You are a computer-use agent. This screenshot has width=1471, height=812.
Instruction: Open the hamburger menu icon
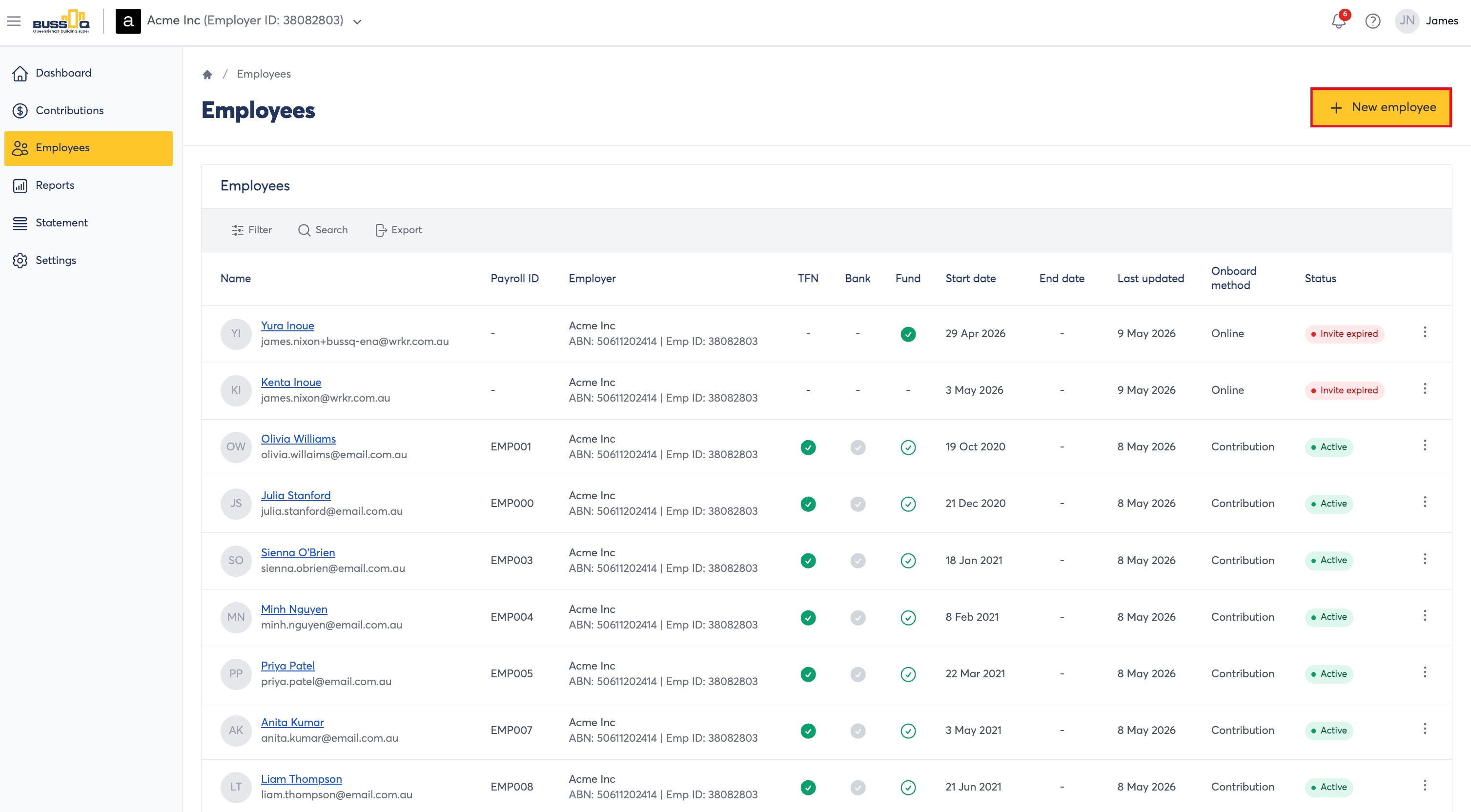click(14, 21)
